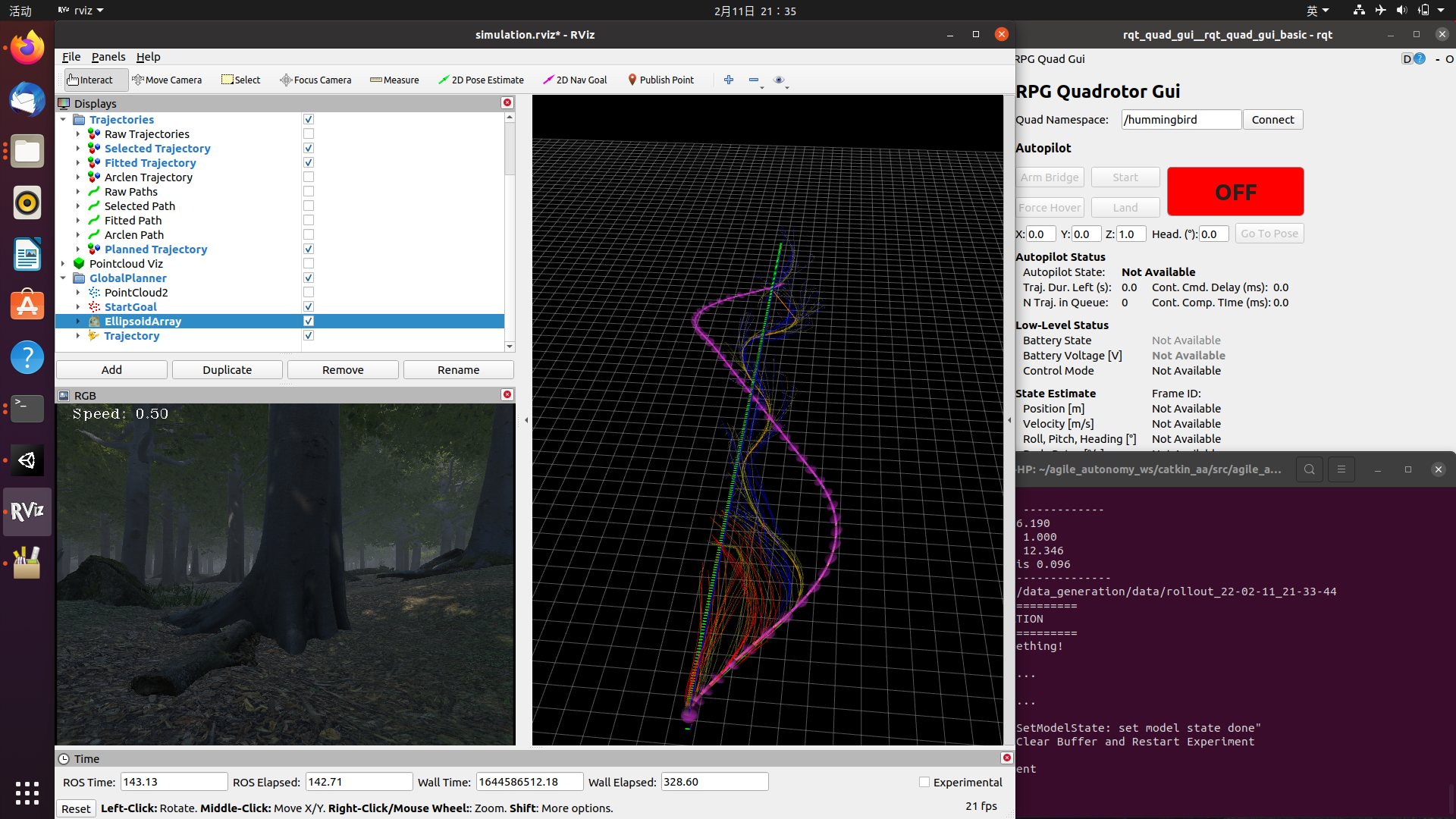Click the minus icon in the toolbar
The width and height of the screenshot is (1456, 819).
pyautogui.click(x=753, y=80)
